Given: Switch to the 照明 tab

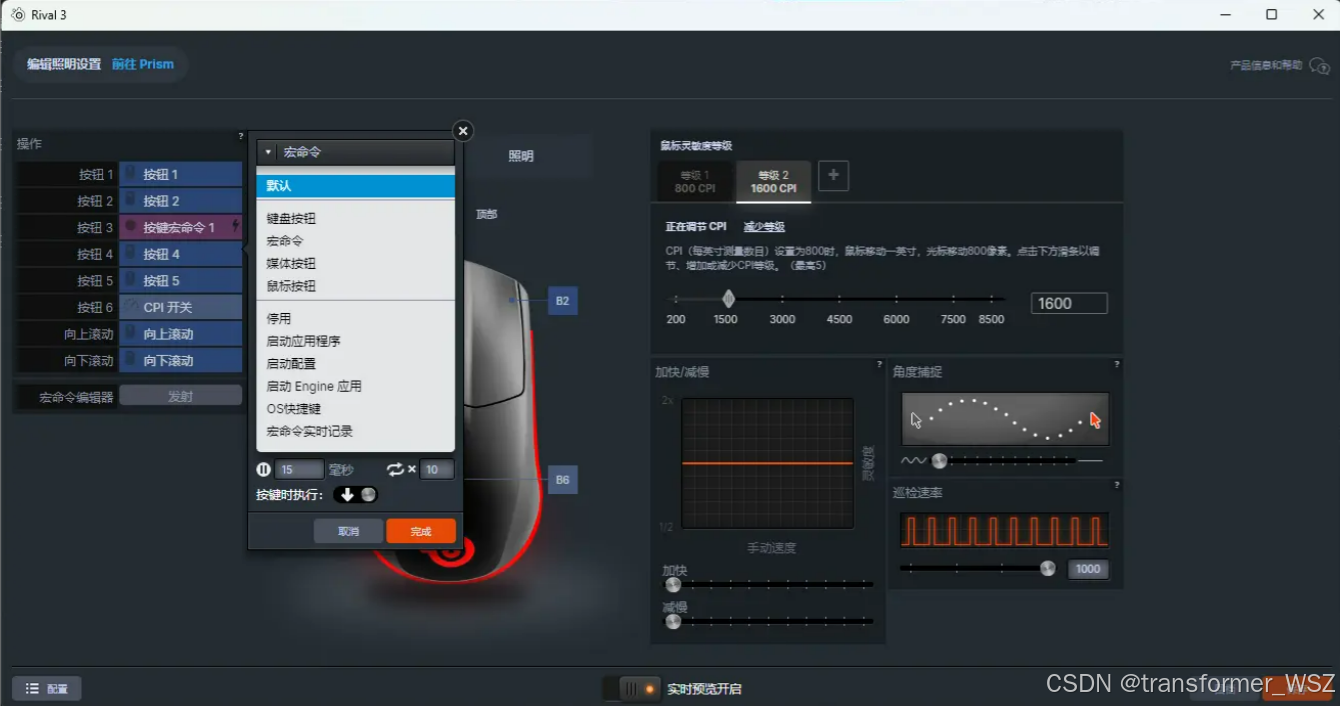Looking at the screenshot, I should coord(522,156).
